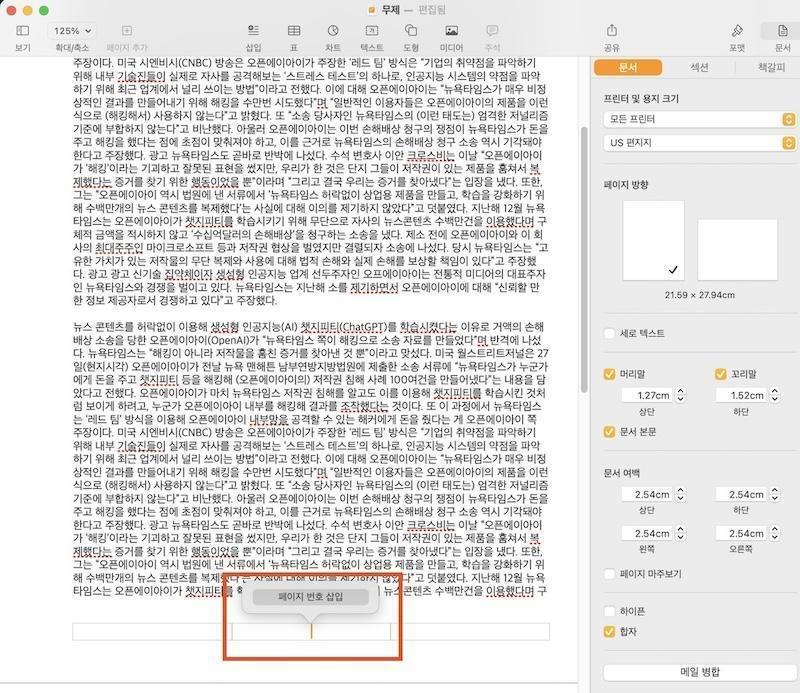Click the document title 무제

[391, 10]
